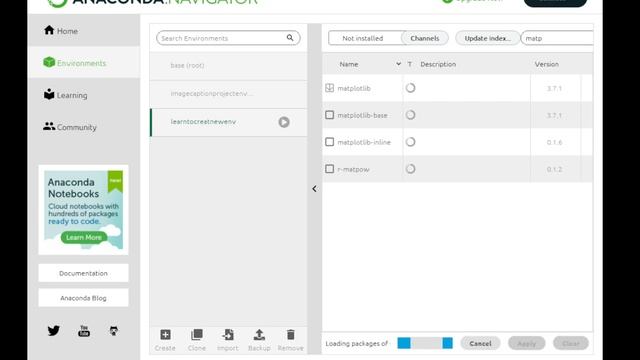Click the Clear button

point(571,343)
